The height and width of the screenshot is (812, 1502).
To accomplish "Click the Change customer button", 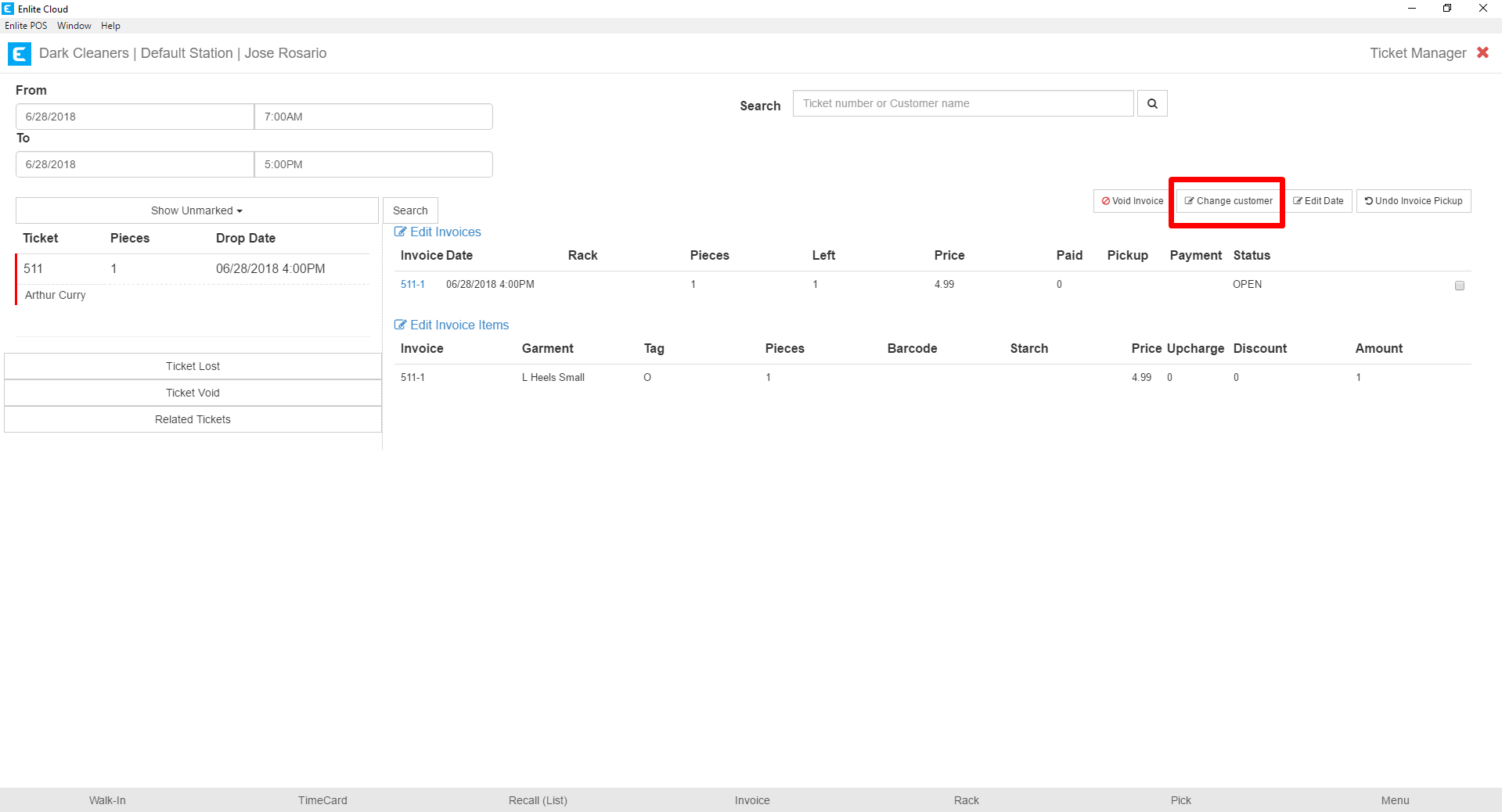I will (1228, 201).
